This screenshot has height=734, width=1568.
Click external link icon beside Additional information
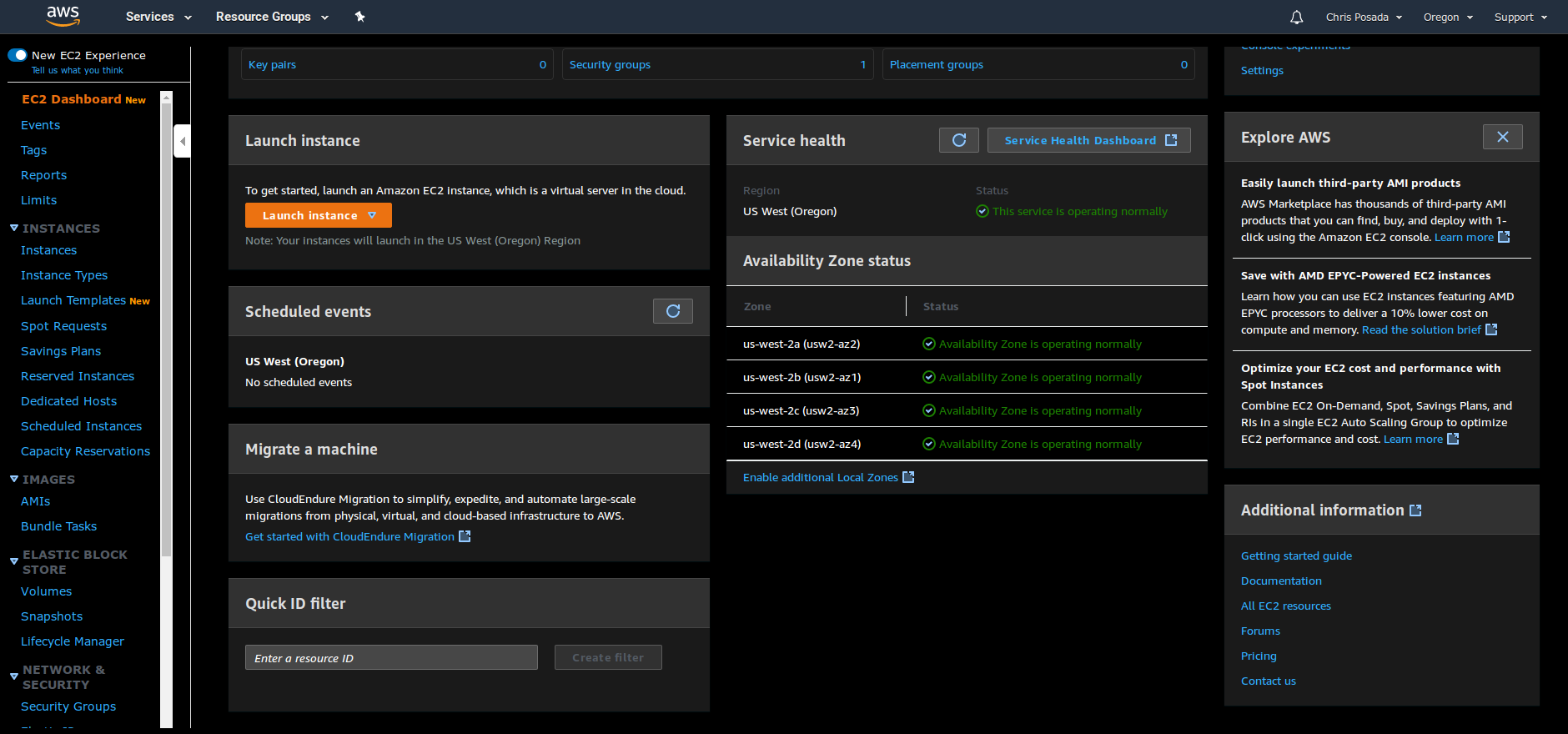1415,510
